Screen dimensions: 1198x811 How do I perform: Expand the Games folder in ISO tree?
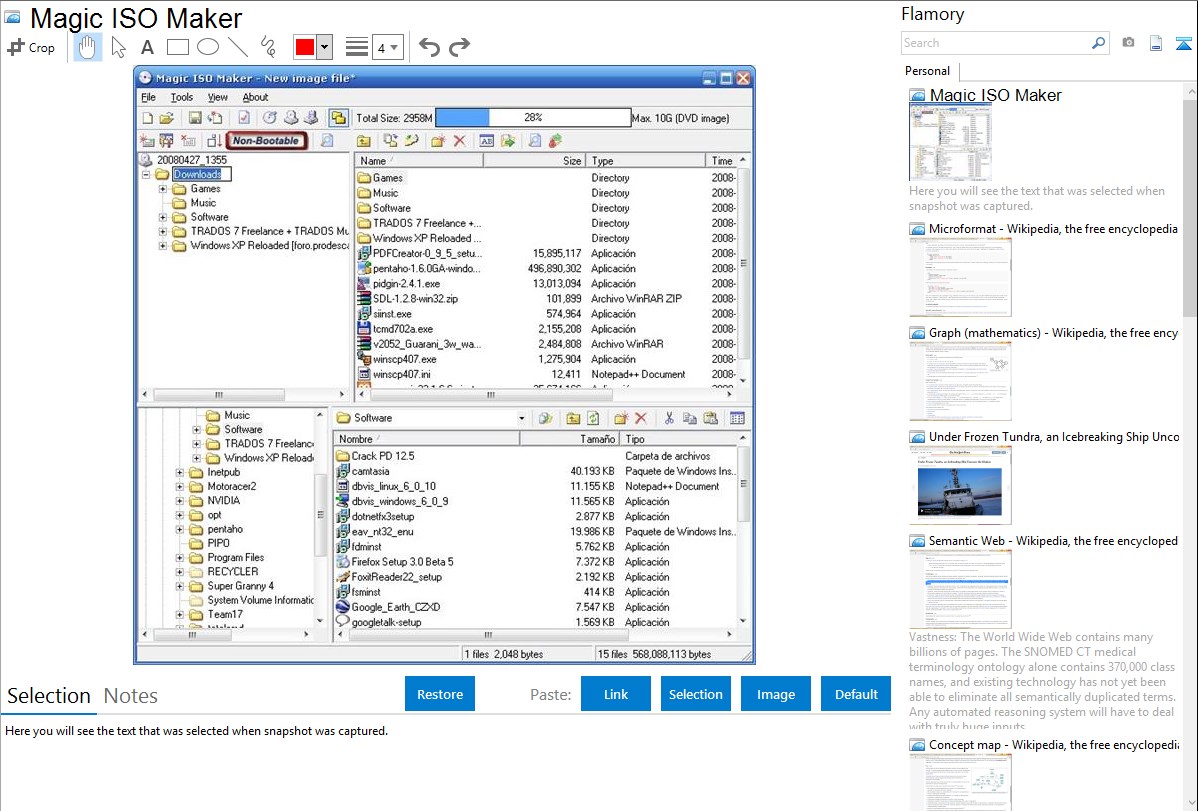click(163, 189)
